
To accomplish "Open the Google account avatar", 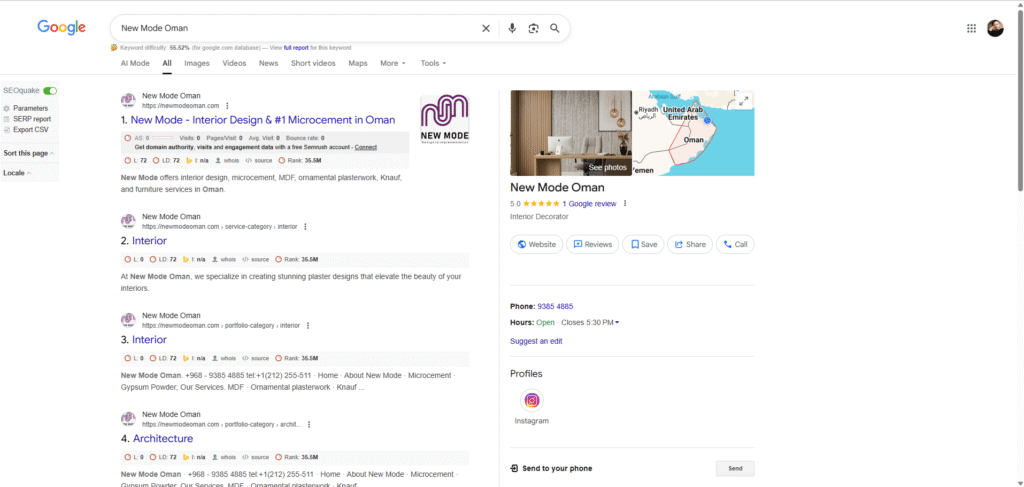I will pyautogui.click(x=995, y=28).
